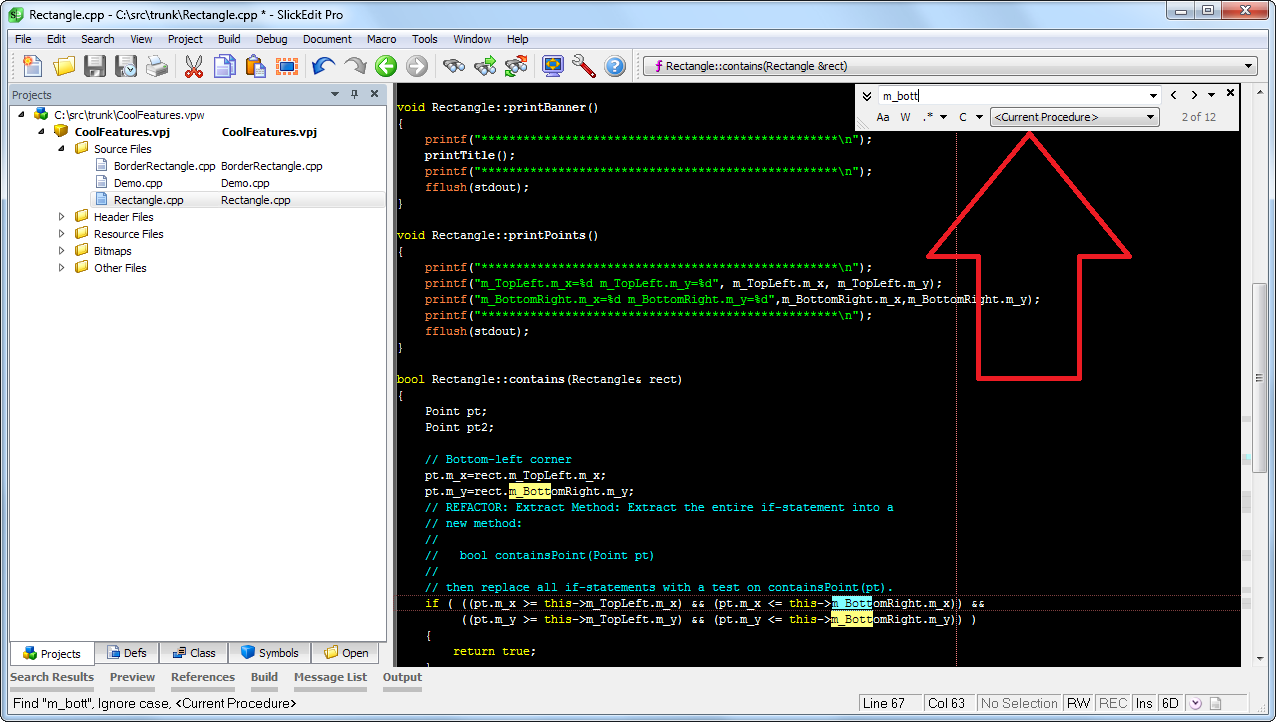Expand the Header Files folder
1276x722 pixels.
point(61,216)
